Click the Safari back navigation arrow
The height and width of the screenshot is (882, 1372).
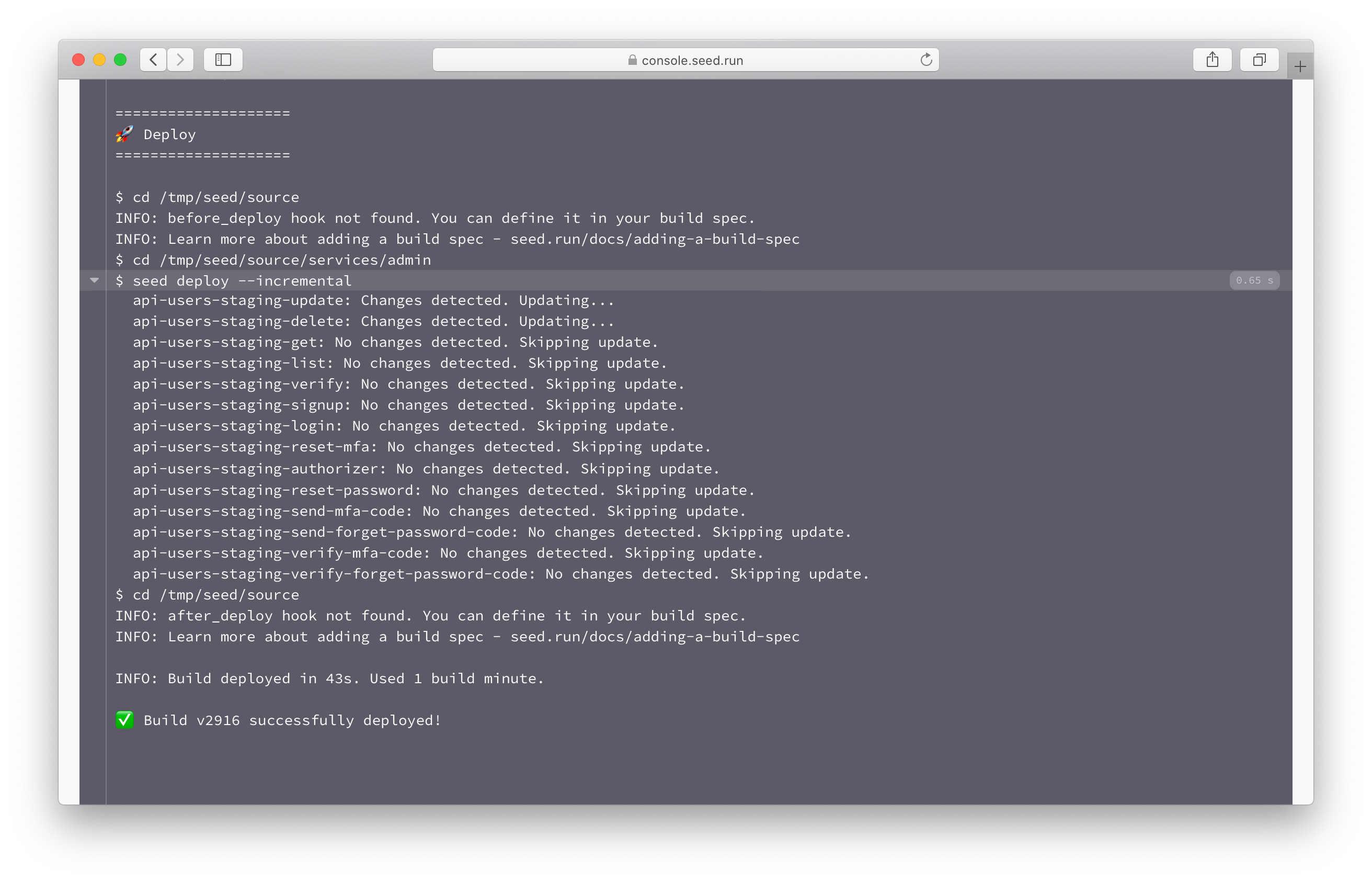coord(153,60)
